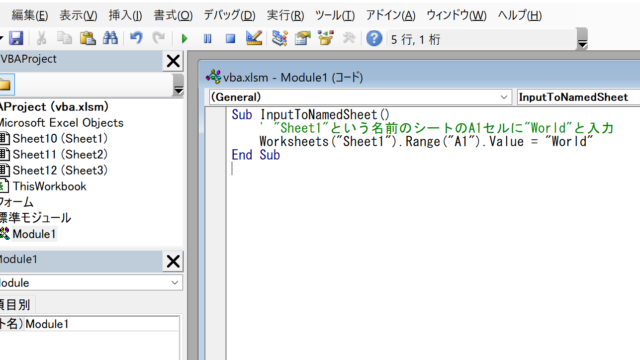
Task: Open the Object Browser icon
Action: [x=326, y=38]
